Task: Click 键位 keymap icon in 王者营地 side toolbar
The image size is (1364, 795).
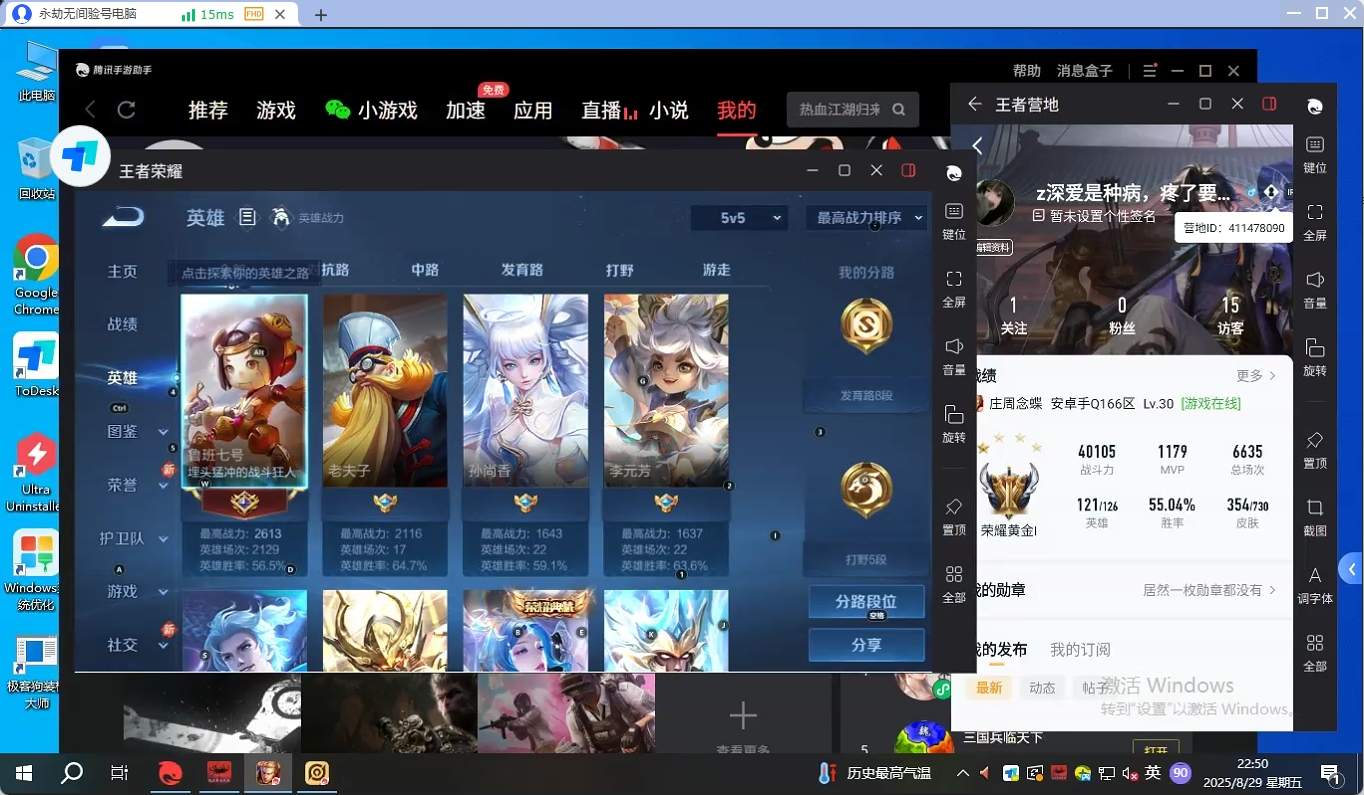Action: pyautogui.click(x=1315, y=145)
